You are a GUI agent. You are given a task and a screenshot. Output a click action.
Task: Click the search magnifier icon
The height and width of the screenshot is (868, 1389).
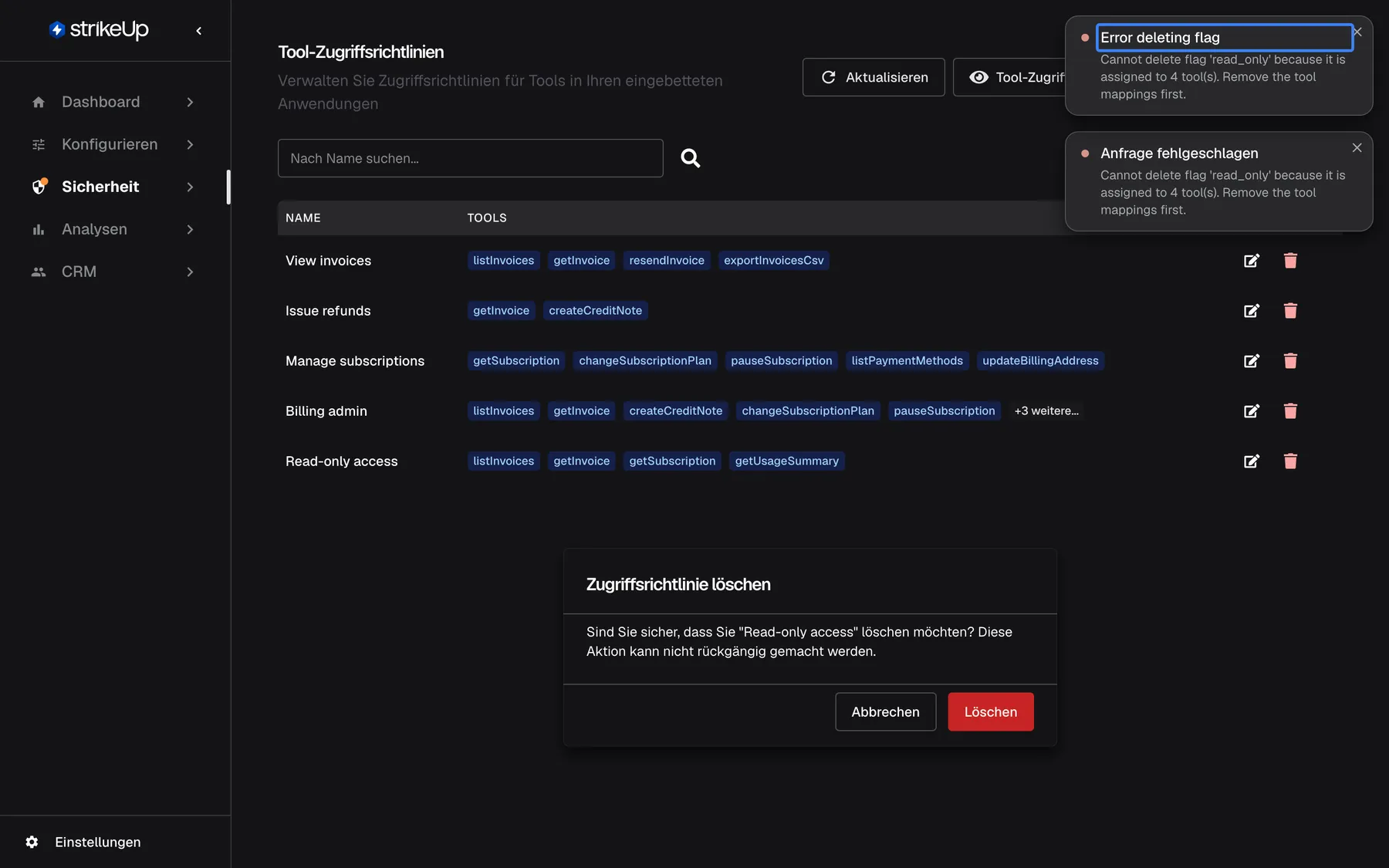pyautogui.click(x=691, y=158)
